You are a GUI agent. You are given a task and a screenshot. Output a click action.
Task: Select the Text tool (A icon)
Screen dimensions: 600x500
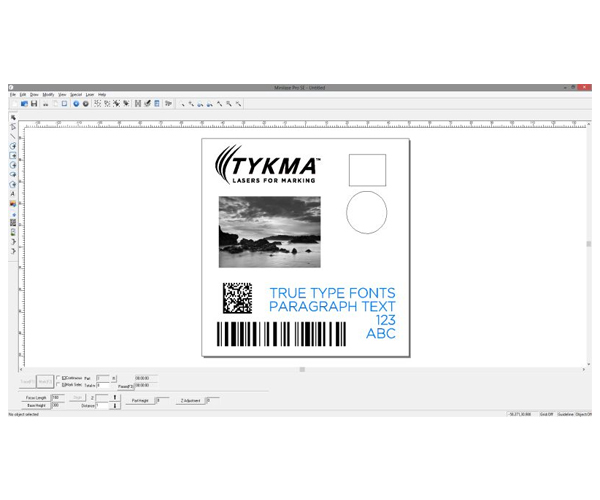tap(13, 193)
